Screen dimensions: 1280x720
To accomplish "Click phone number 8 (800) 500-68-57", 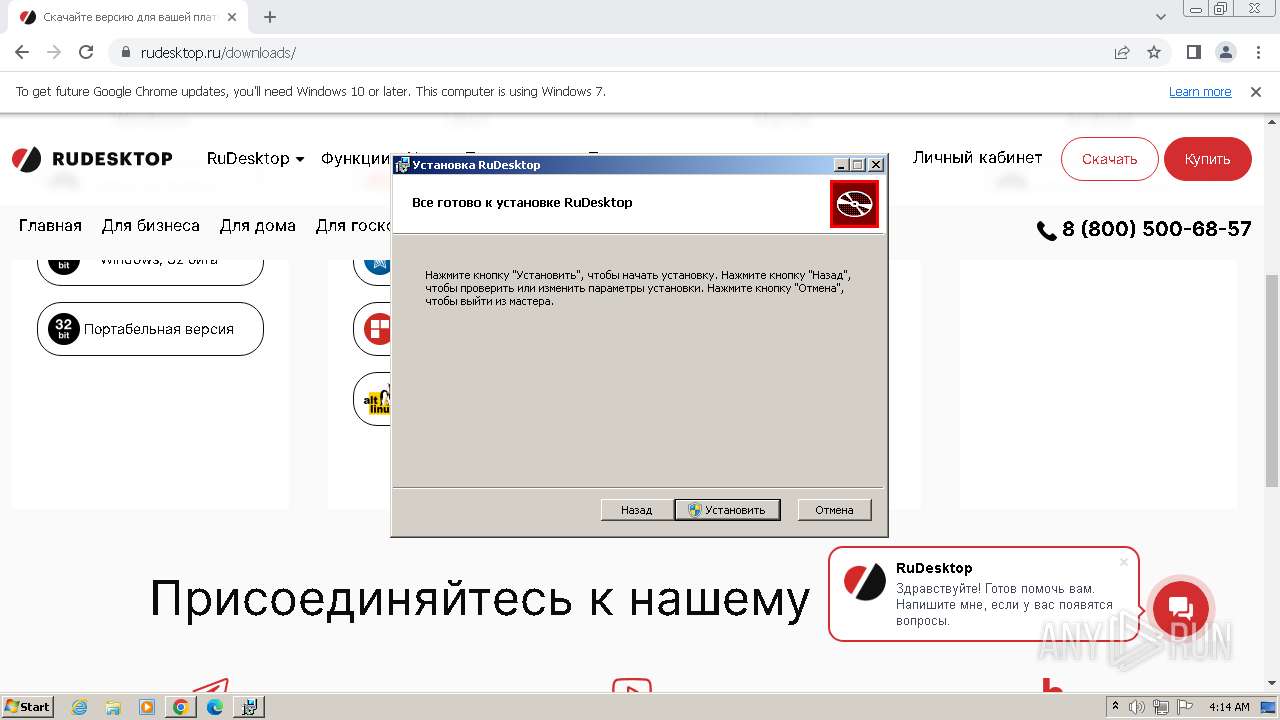I will [x=1156, y=229].
